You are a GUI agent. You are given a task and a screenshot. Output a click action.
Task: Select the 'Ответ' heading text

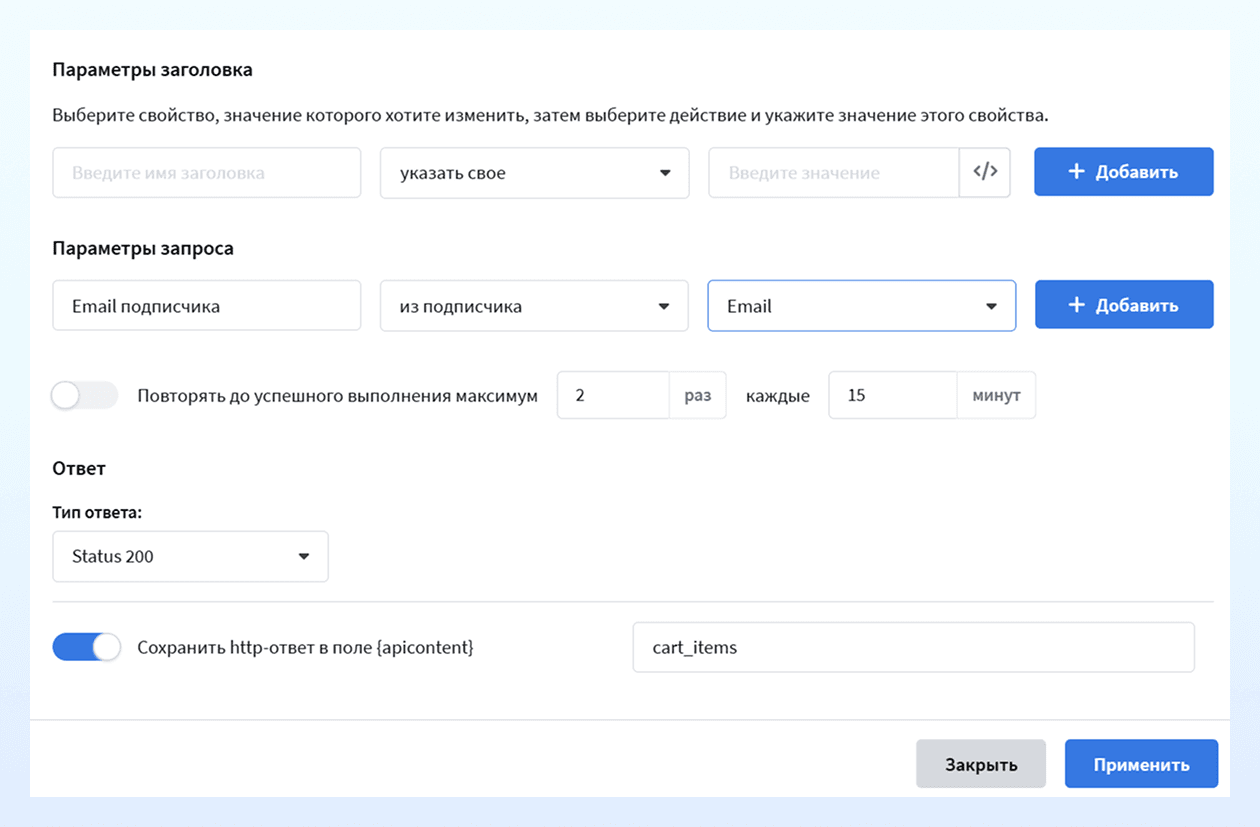pyautogui.click(x=79, y=468)
